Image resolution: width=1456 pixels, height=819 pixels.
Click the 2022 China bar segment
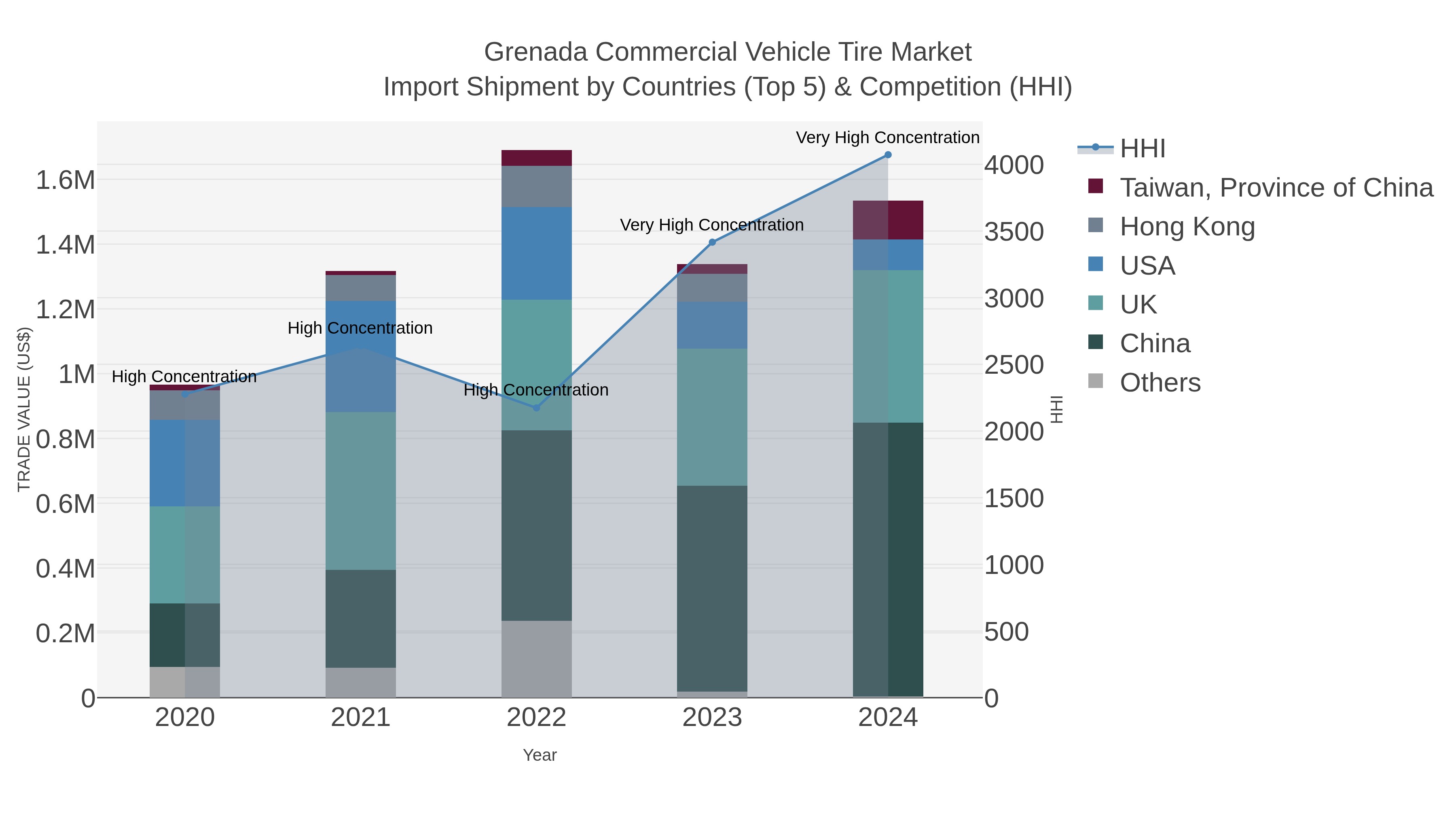coord(537,526)
